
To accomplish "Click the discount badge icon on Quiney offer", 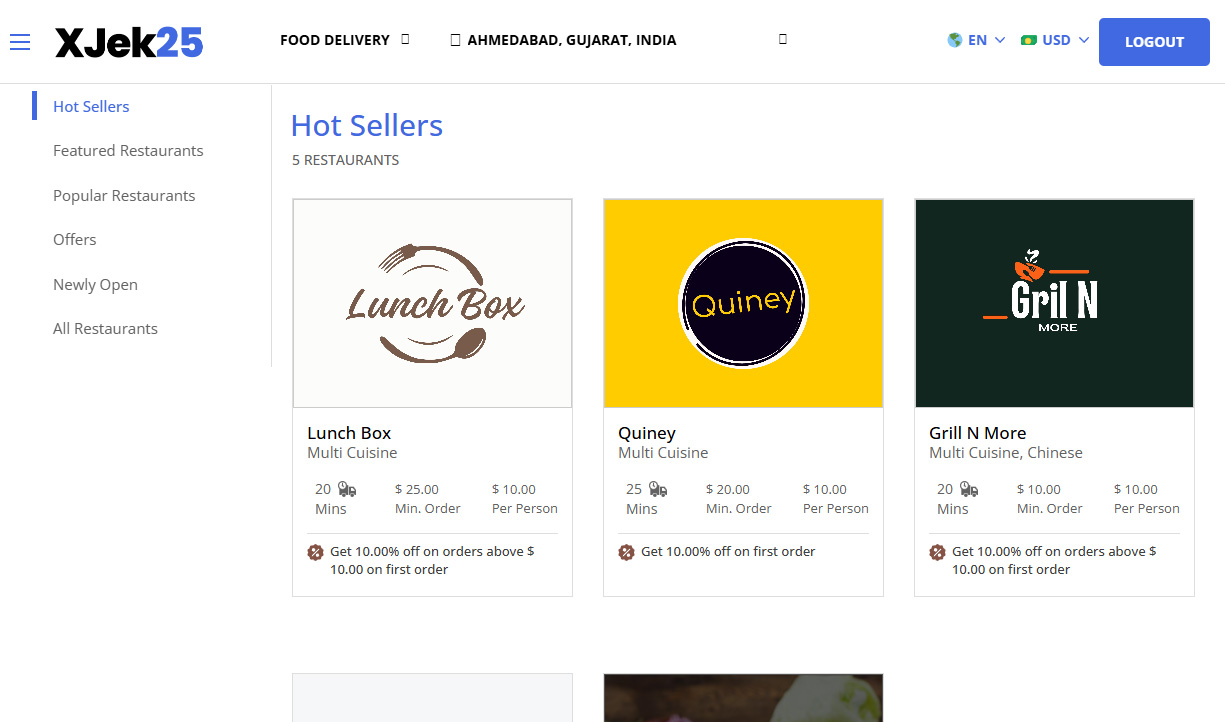I will [x=626, y=551].
